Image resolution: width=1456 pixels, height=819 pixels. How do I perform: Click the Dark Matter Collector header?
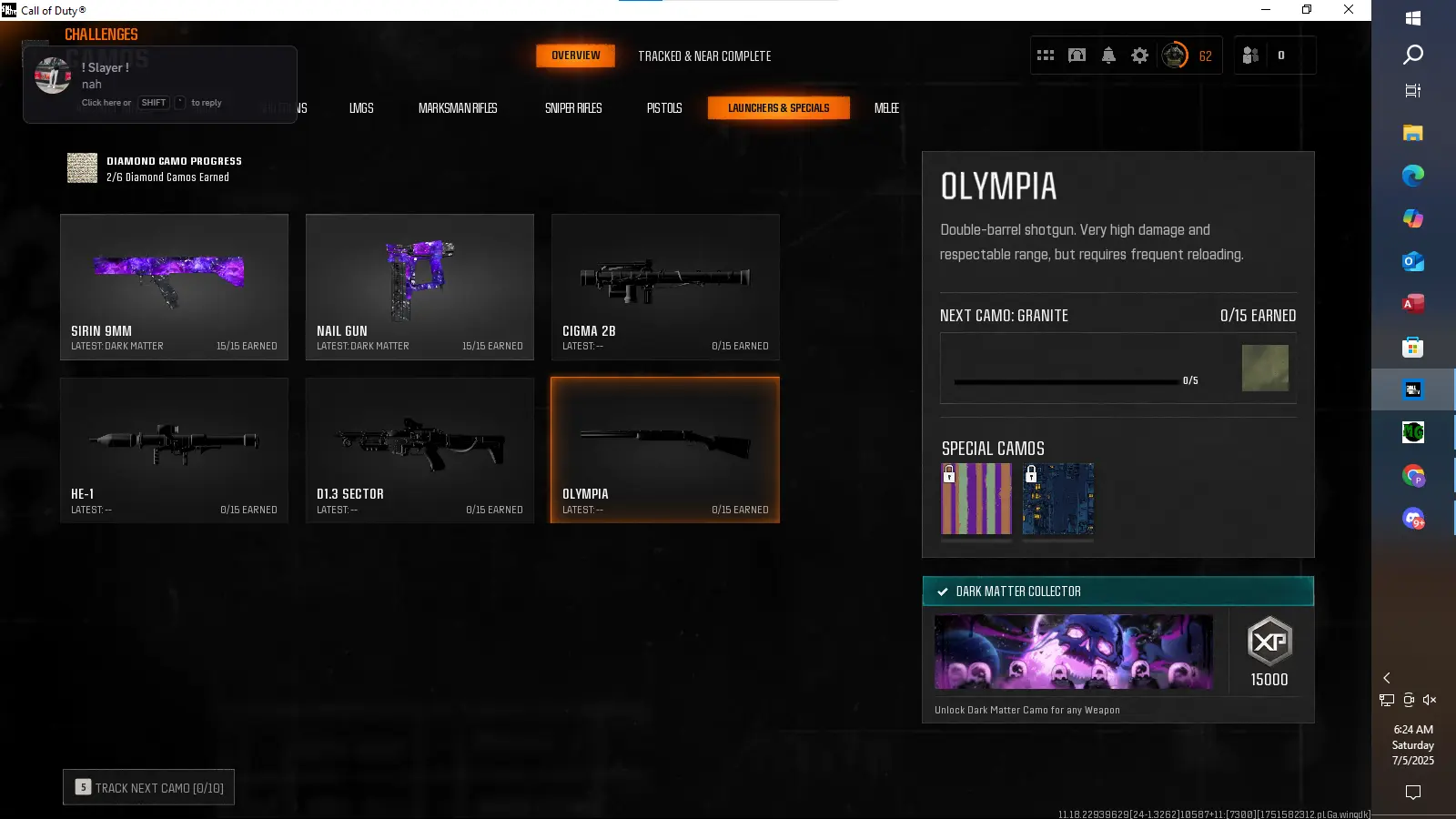1118,591
